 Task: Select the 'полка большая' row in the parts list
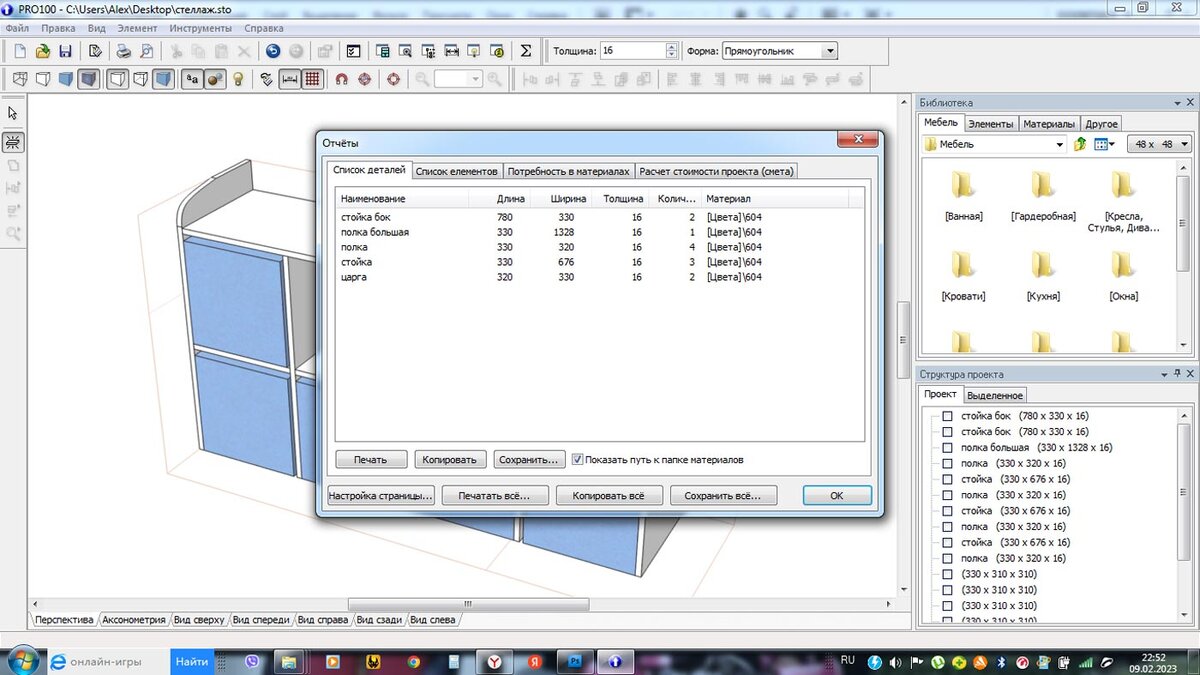coord(598,232)
